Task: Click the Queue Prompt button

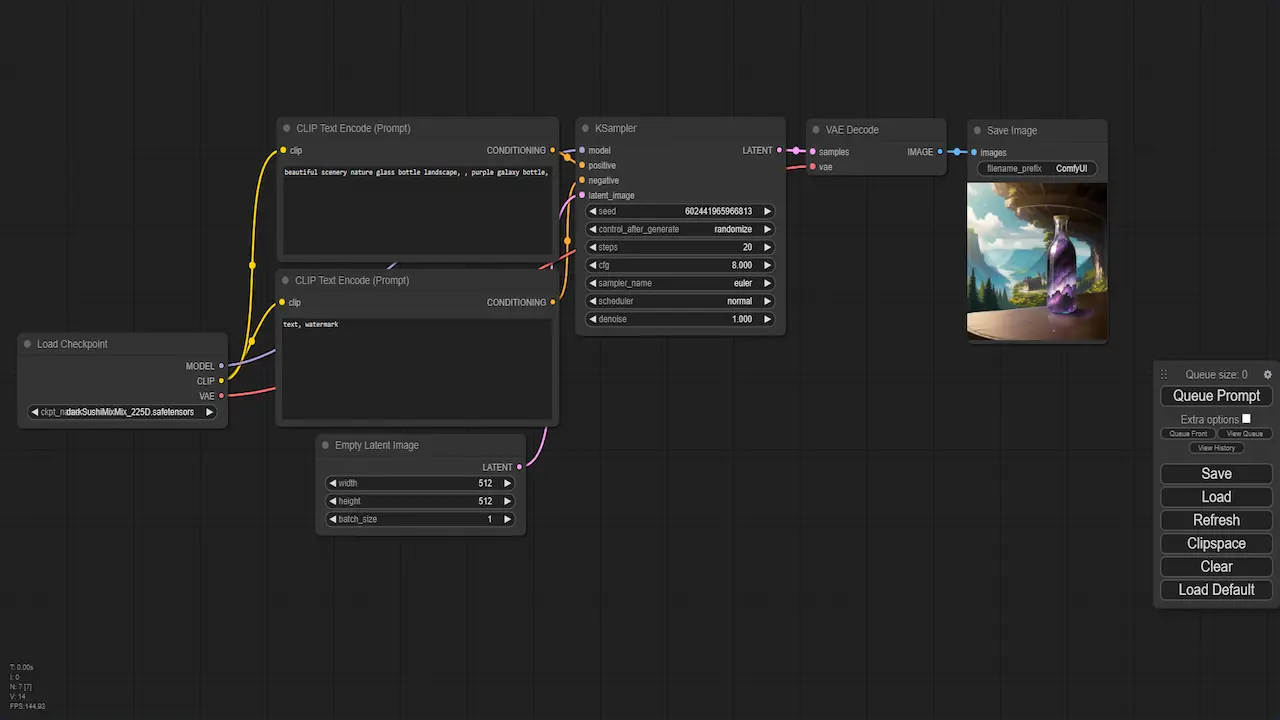Action: (x=1216, y=395)
